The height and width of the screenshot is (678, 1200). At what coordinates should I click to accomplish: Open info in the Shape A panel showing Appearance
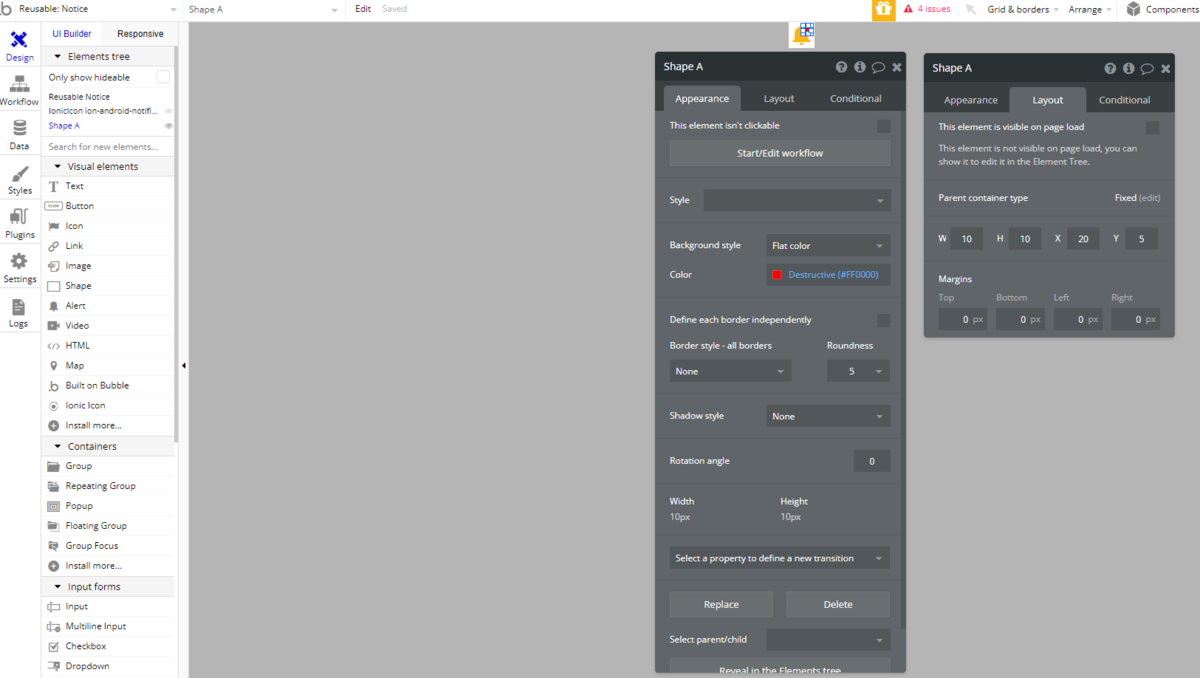pos(859,67)
